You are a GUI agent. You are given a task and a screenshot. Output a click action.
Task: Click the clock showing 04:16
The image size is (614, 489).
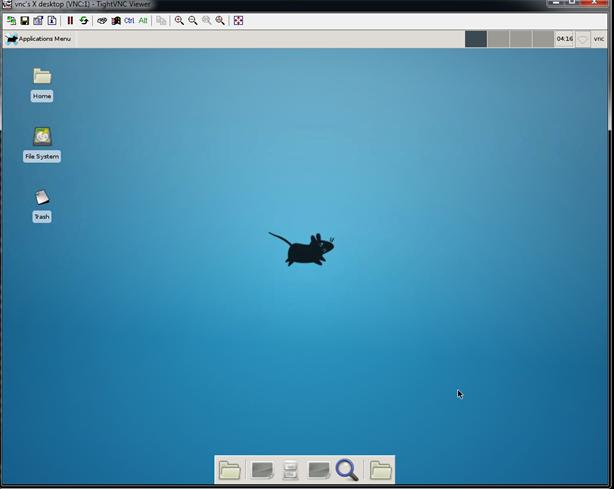564,39
